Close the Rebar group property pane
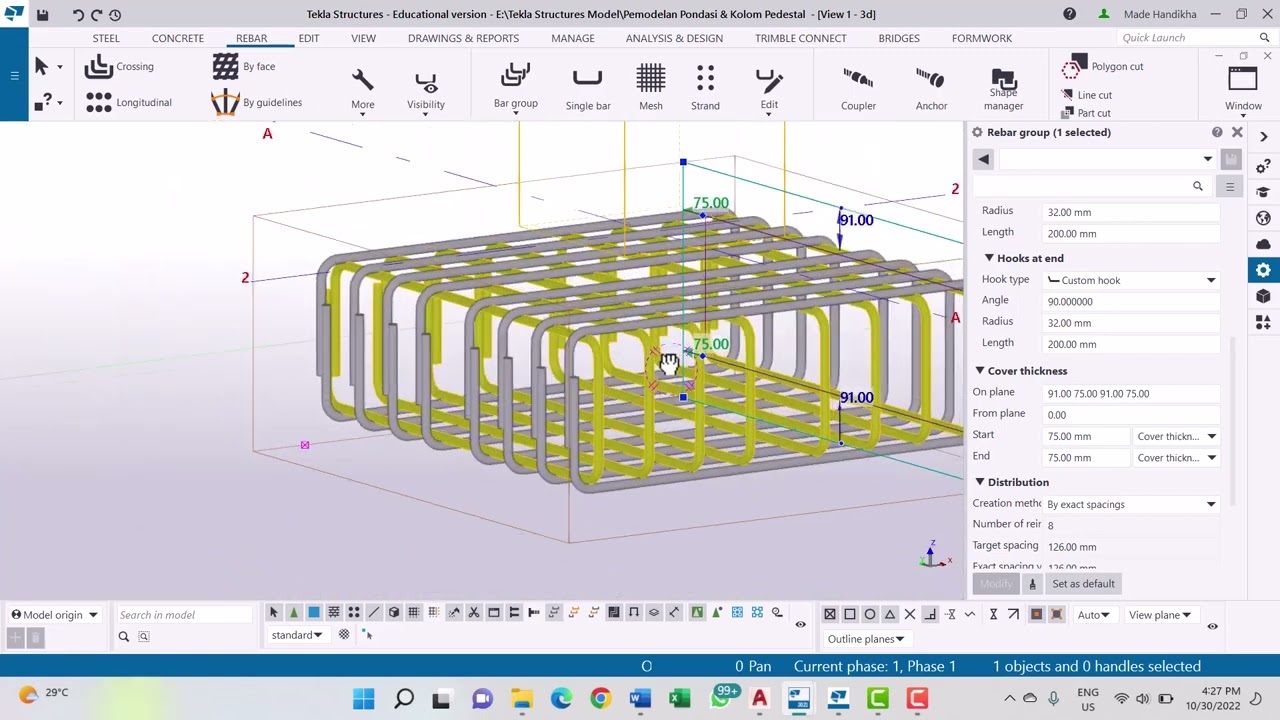 tap(1237, 132)
